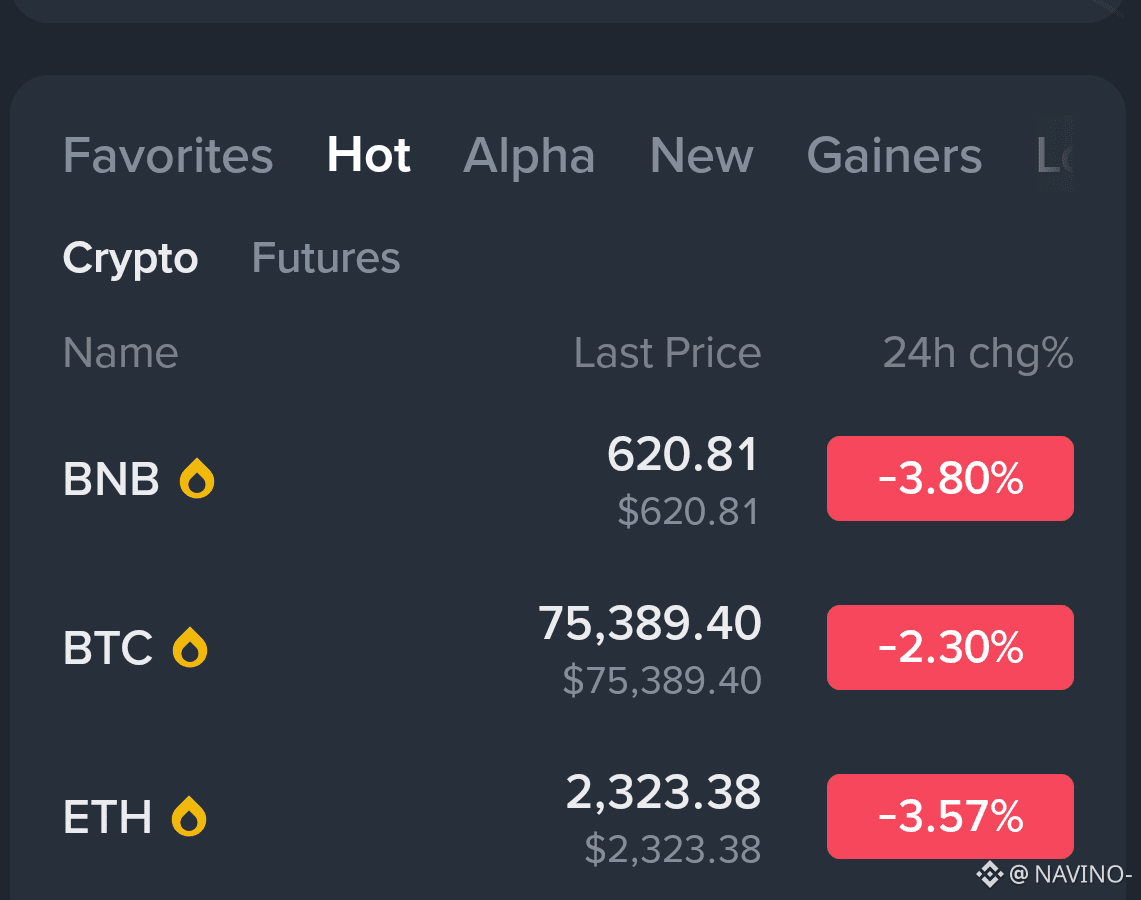Image resolution: width=1141 pixels, height=900 pixels.
Task: Sort by the Name column header
Action: (x=121, y=353)
